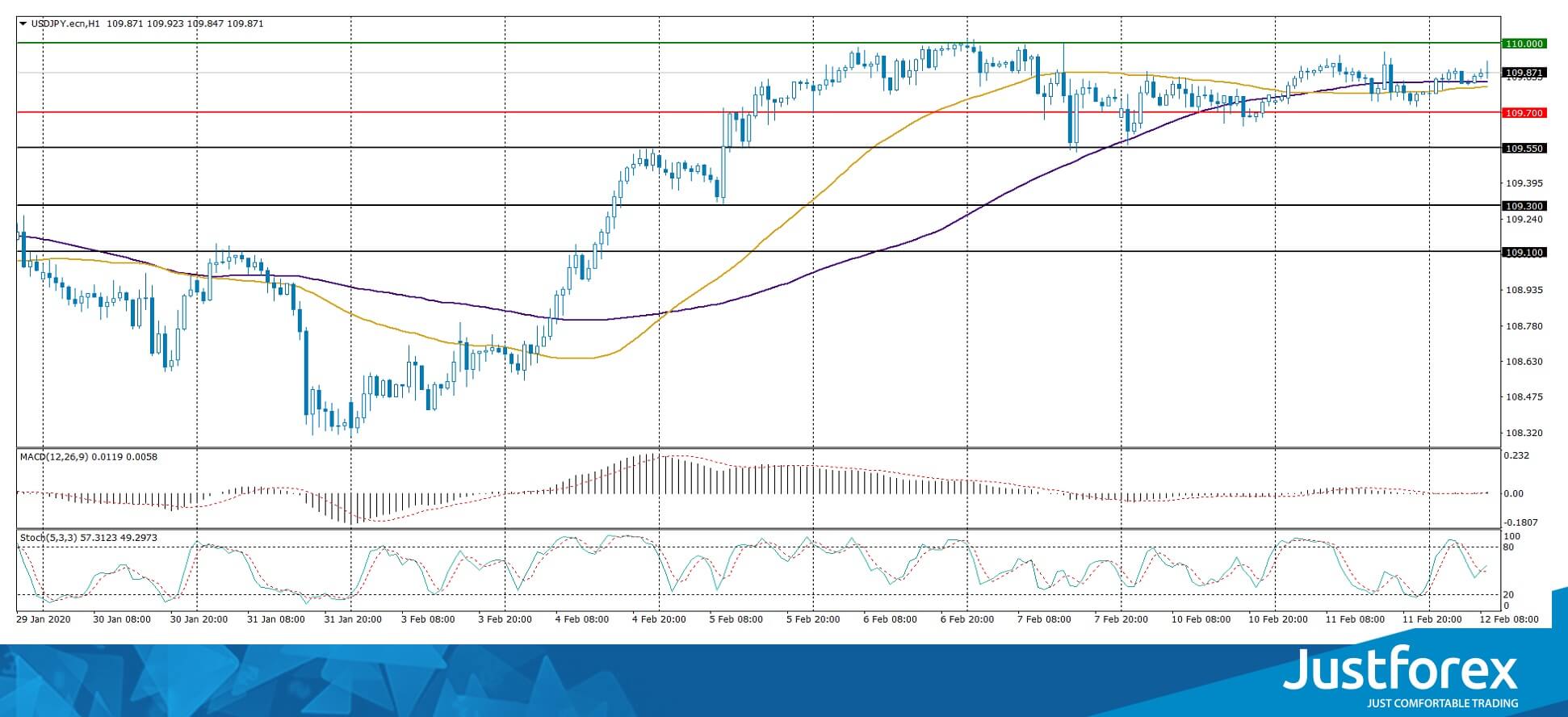Screen dimensions: 1568x717
Task: Click the 6 Feb 08:00 time label
Action: [x=890, y=619]
